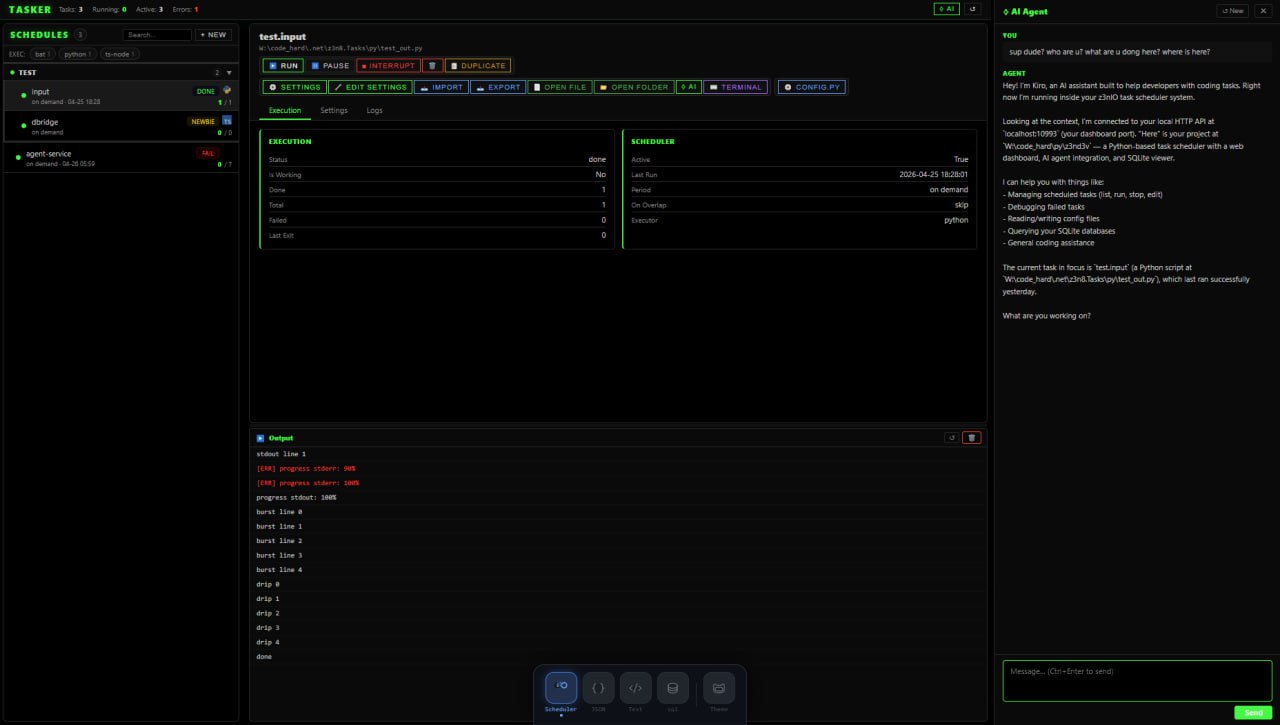
Task: Click the NEWBIE status badge
Action: [202, 121]
